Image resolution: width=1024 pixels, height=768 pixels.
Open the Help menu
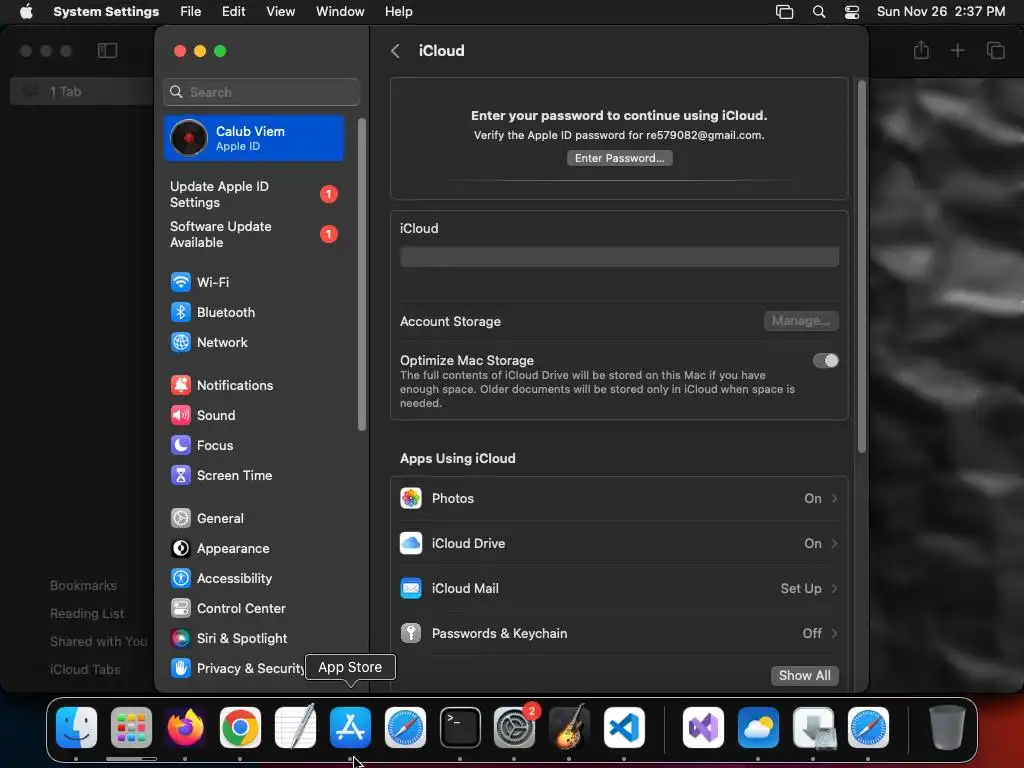tap(398, 12)
